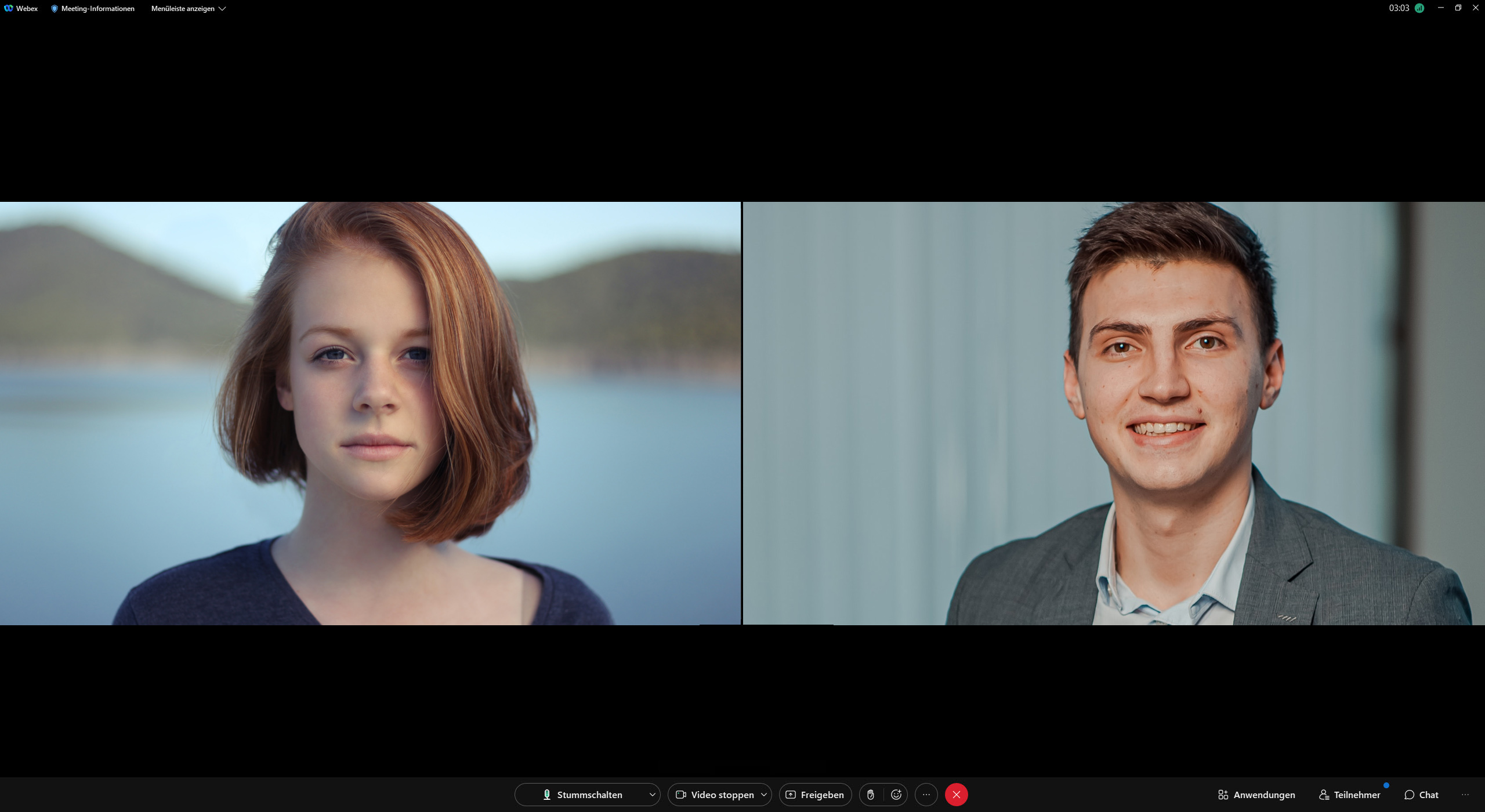Click the far-right panel options ellipsis
The width and height of the screenshot is (1485, 812).
pyautogui.click(x=1465, y=795)
